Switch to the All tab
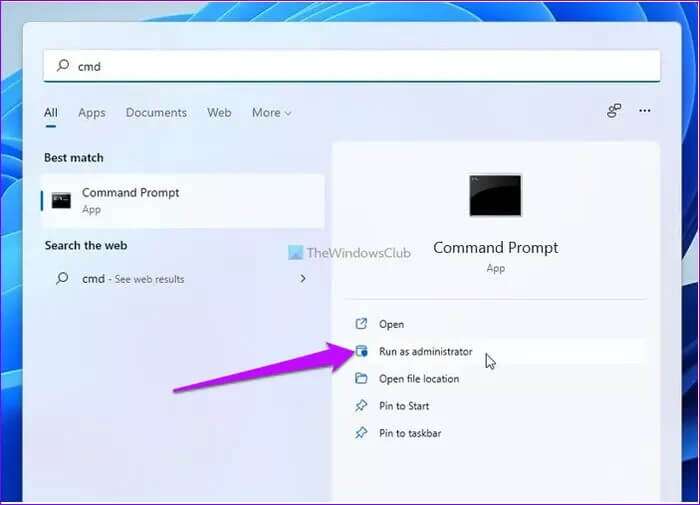The width and height of the screenshot is (700, 505). click(51, 113)
